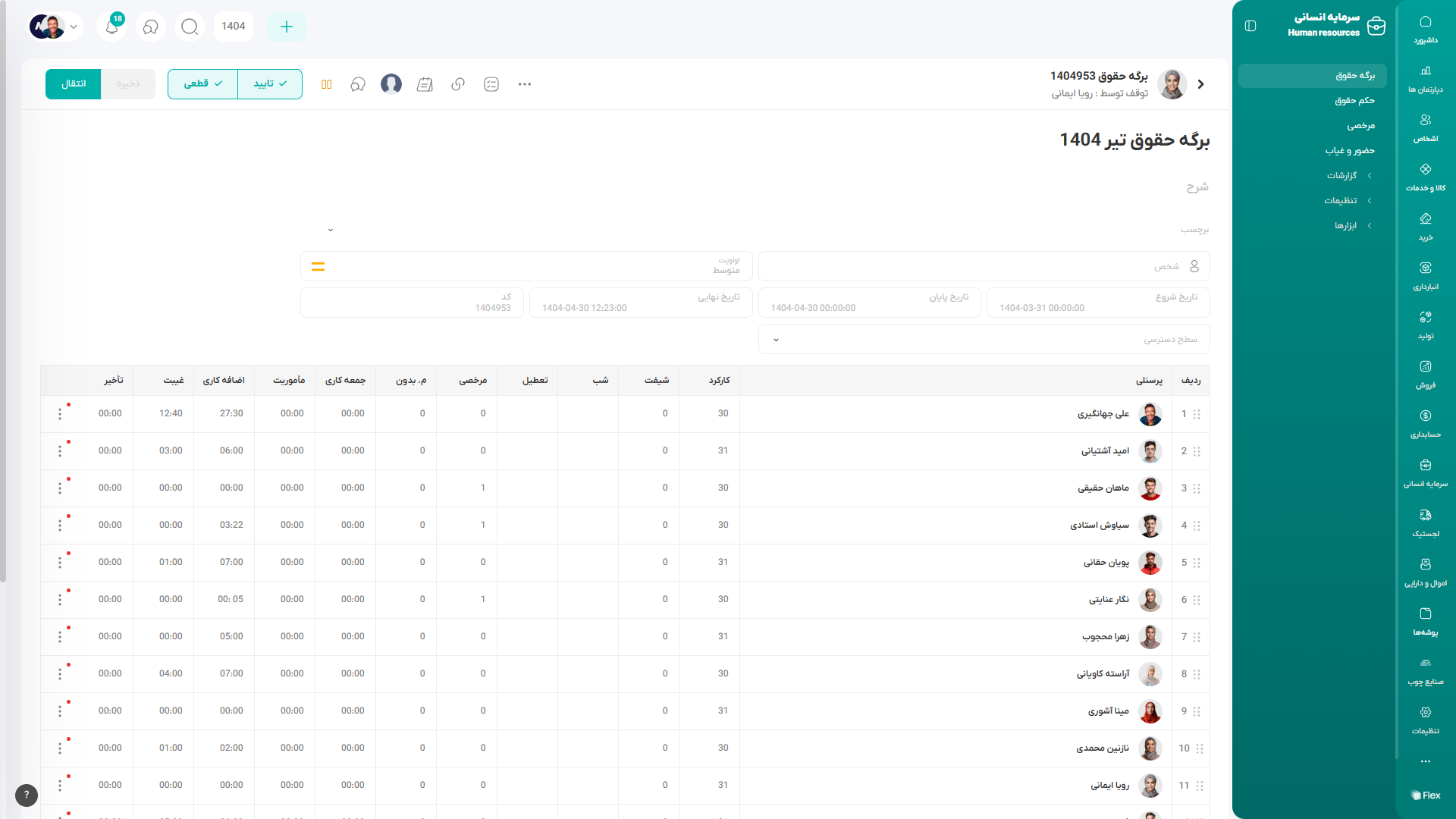The image size is (1456, 819).
Task: Click the انتقال transfer button
Action: tap(73, 84)
